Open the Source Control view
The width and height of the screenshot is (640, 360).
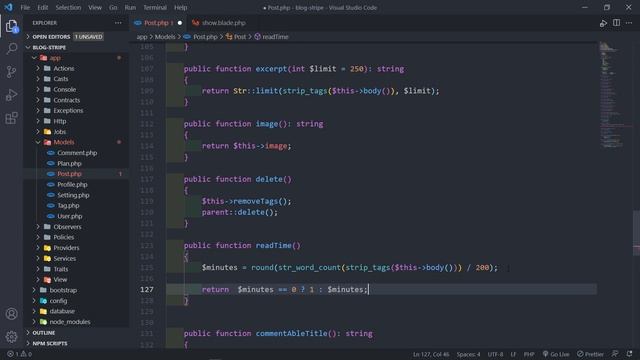coord(11,72)
